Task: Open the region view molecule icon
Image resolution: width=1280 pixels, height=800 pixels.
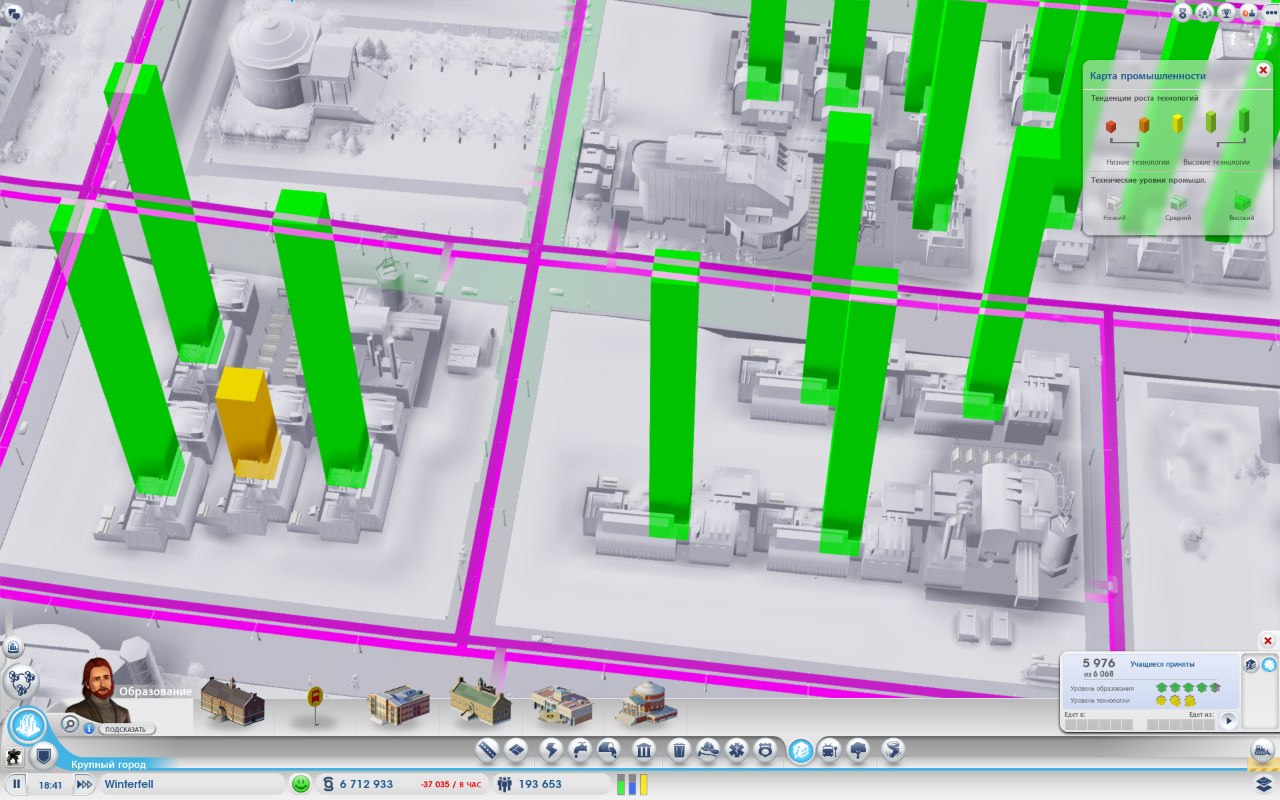Action: pyautogui.click(x=20, y=682)
